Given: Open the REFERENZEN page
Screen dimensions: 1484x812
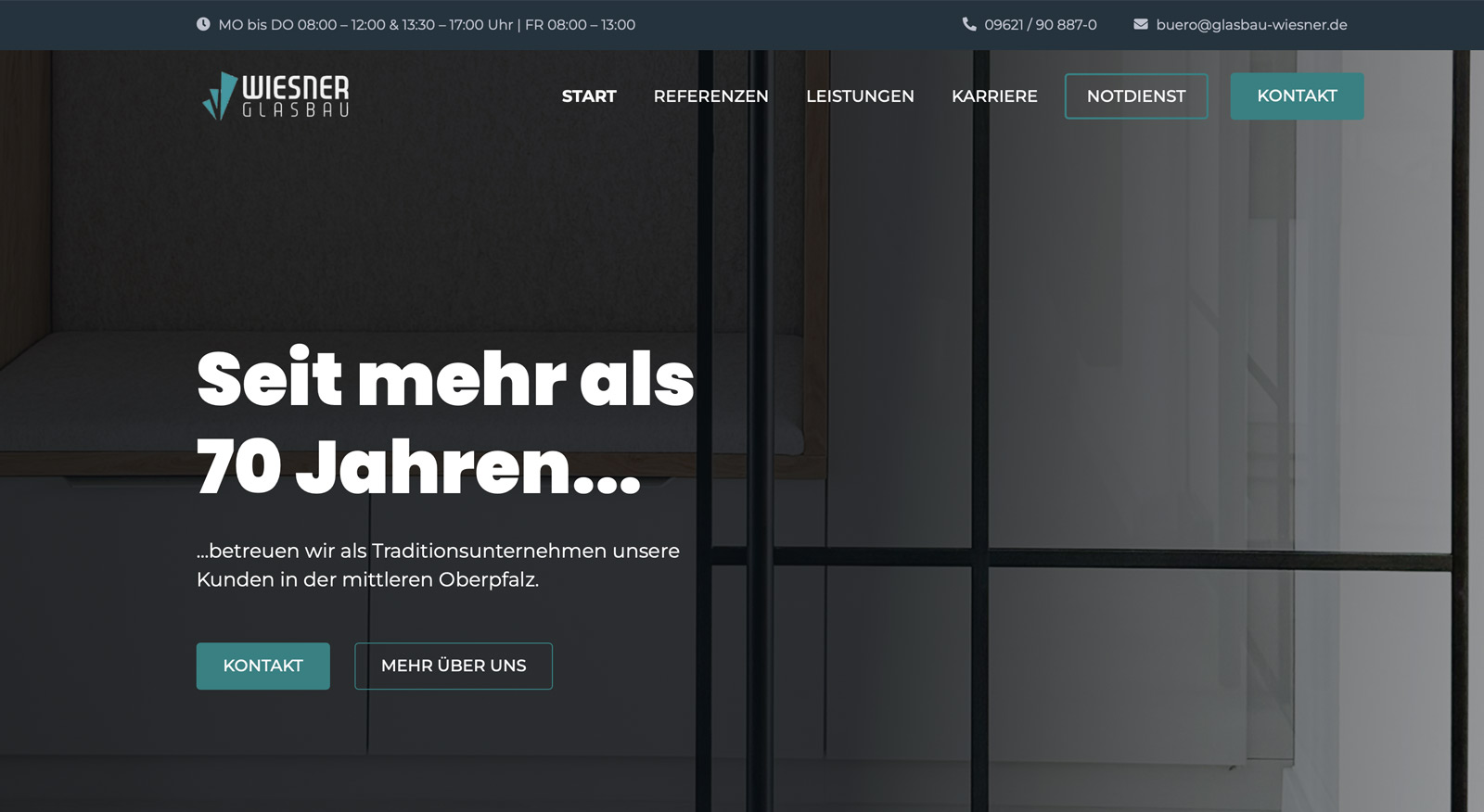Looking at the screenshot, I should 710,96.
